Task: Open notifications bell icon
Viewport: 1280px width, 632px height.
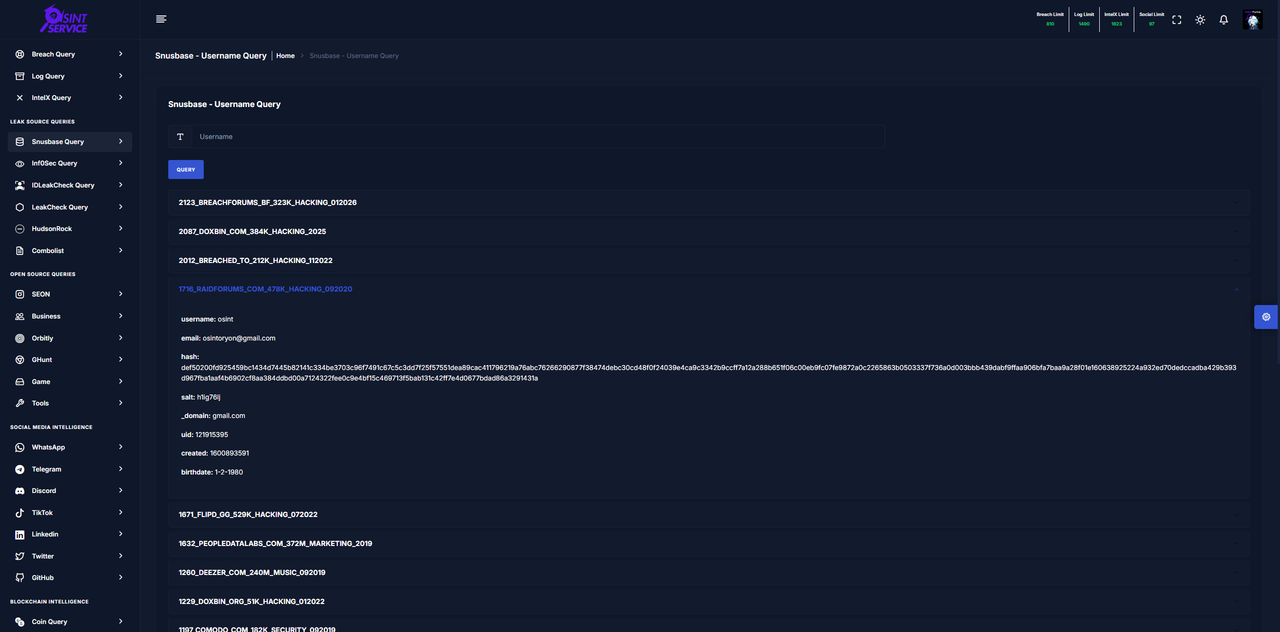Action: (x=1223, y=20)
